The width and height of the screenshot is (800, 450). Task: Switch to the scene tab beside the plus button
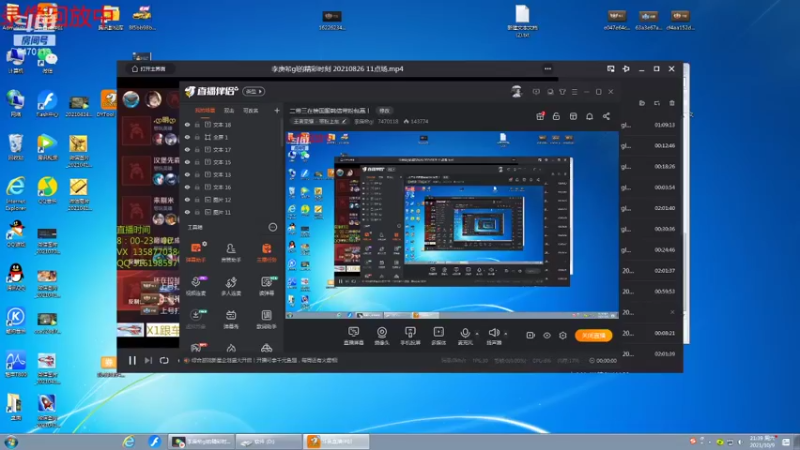click(x=251, y=111)
